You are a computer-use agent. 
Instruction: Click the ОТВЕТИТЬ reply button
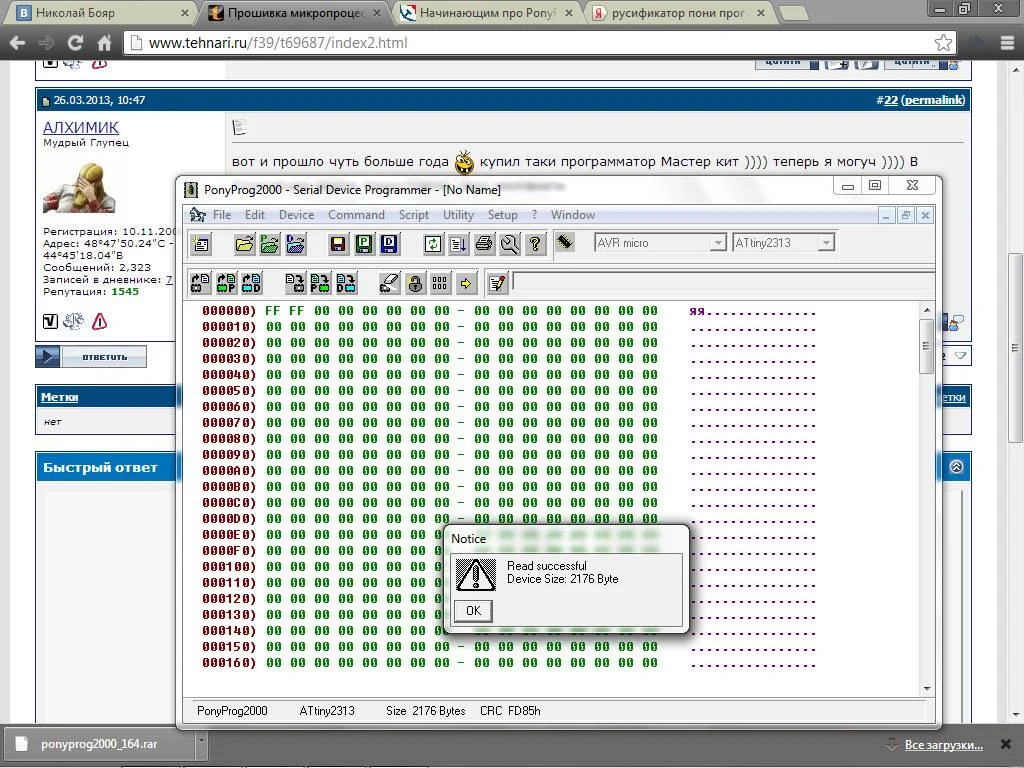point(91,357)
